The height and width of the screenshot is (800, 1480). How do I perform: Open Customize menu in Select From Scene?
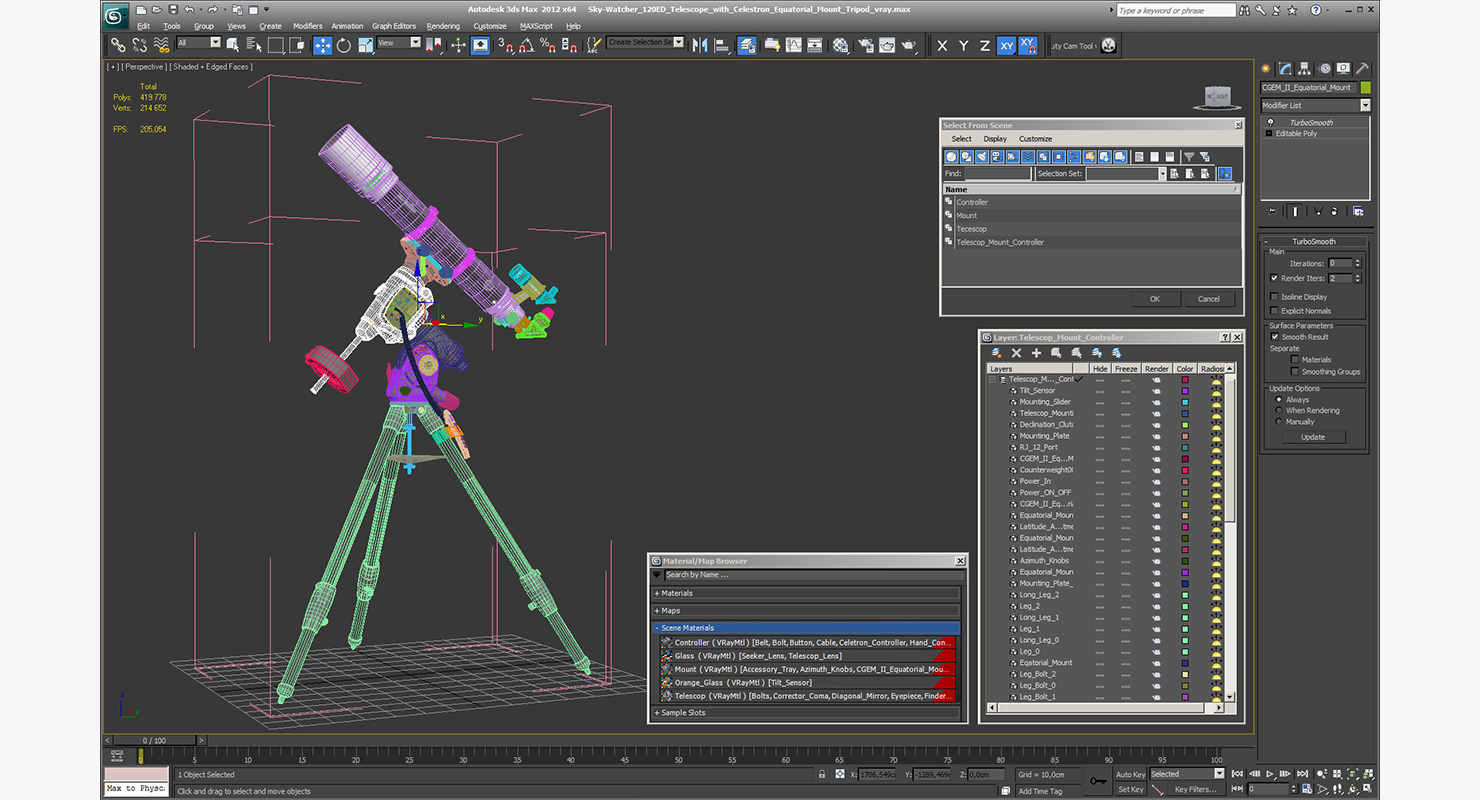point(1035,139)
